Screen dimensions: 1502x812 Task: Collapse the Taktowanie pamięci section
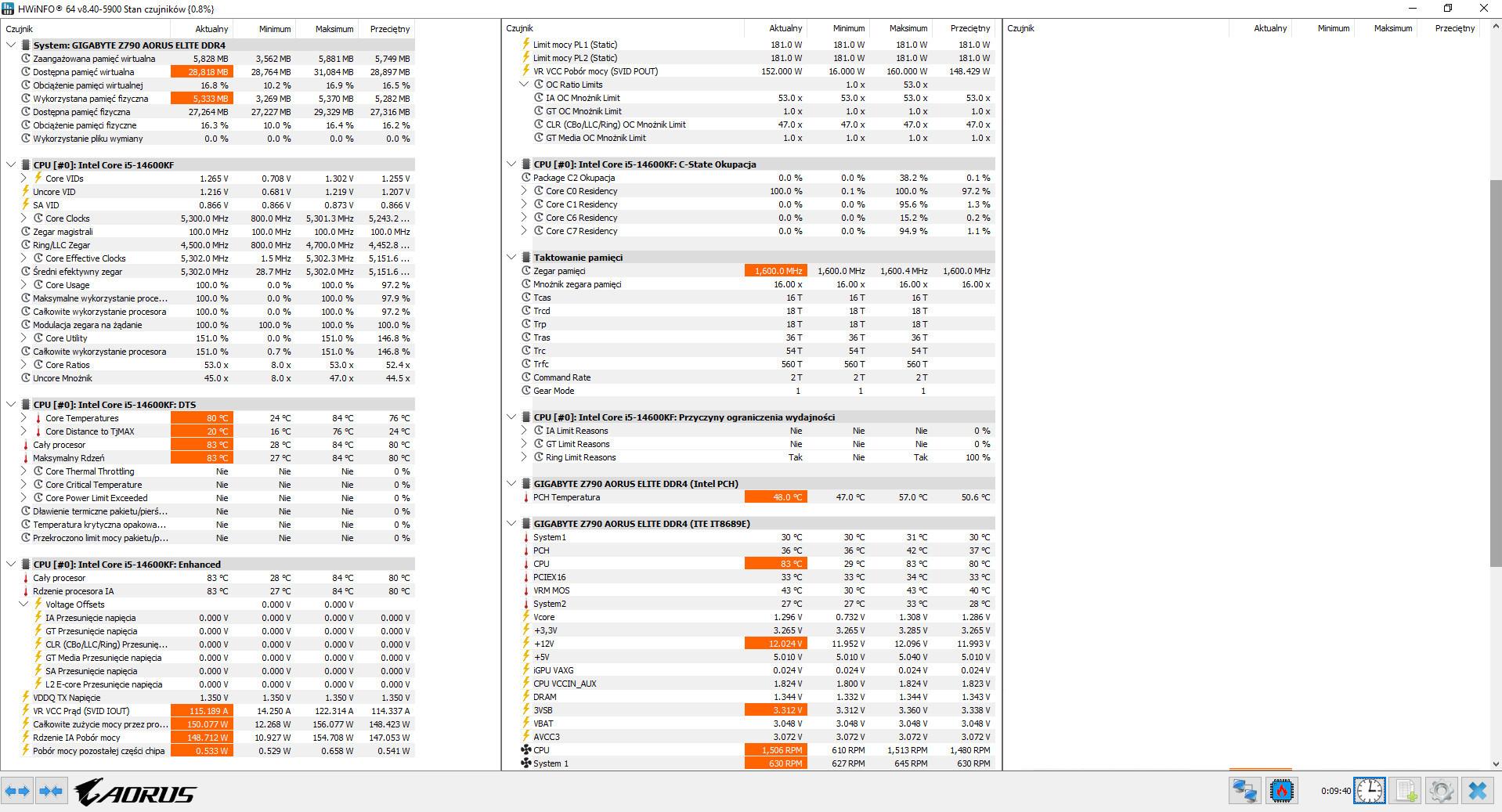pos(511,258)
